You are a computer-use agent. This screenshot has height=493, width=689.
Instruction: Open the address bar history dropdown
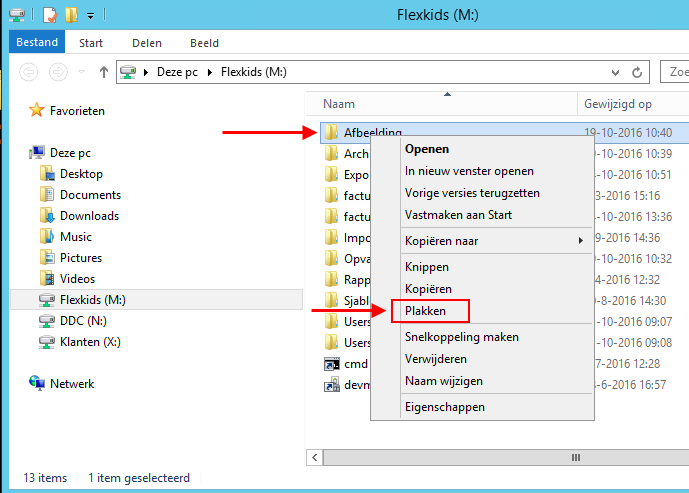(x=616, y=72)
